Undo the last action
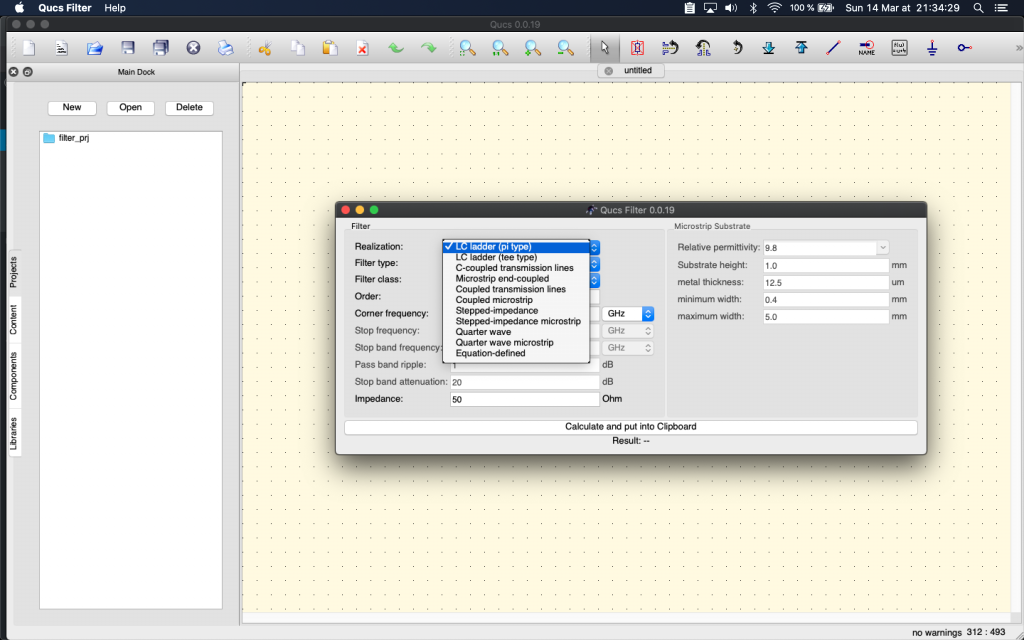 [396, 48]
